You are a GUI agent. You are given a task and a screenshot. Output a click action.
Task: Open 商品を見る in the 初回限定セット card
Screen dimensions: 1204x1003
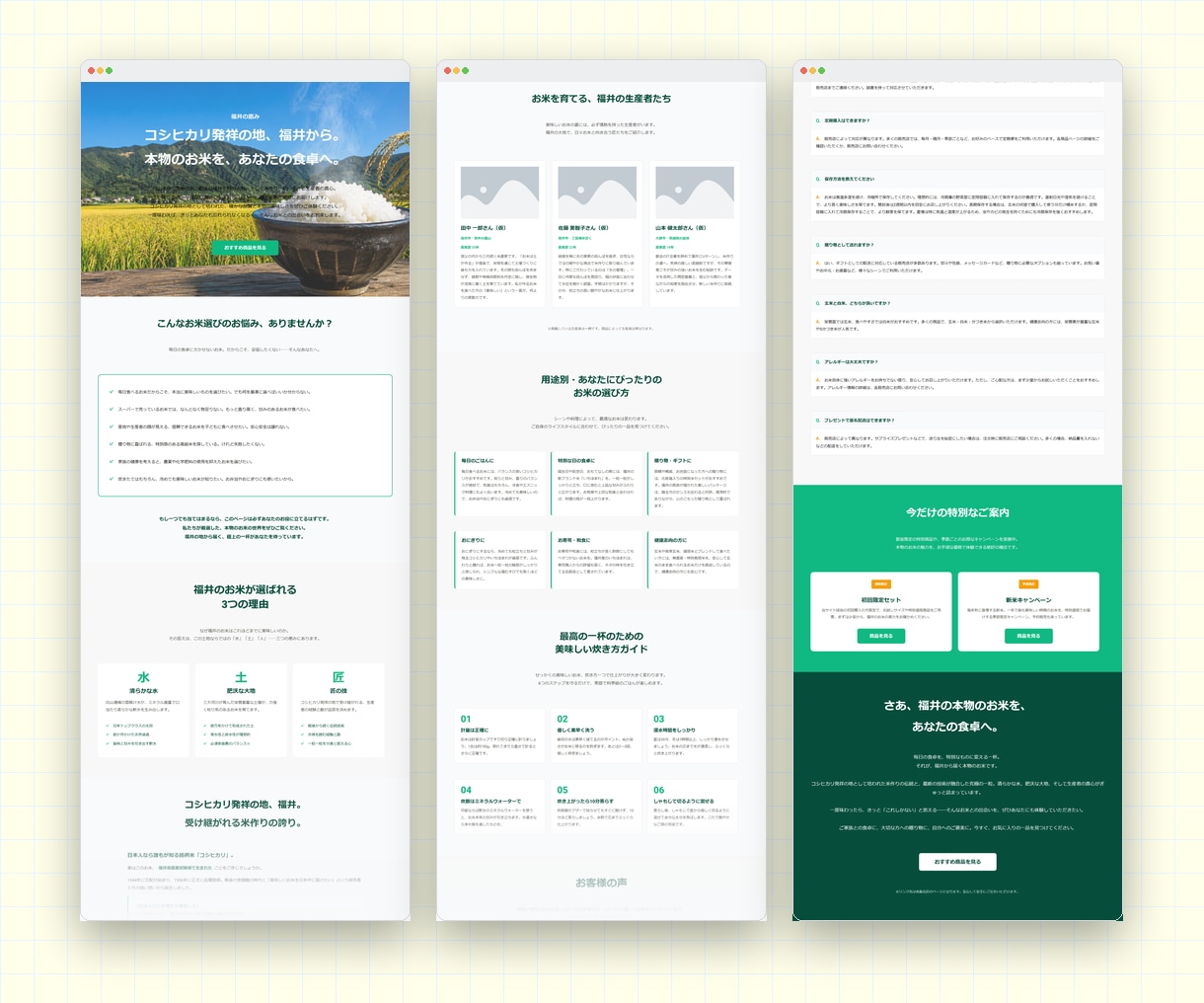pyautogui.click(x=881, y=636)
